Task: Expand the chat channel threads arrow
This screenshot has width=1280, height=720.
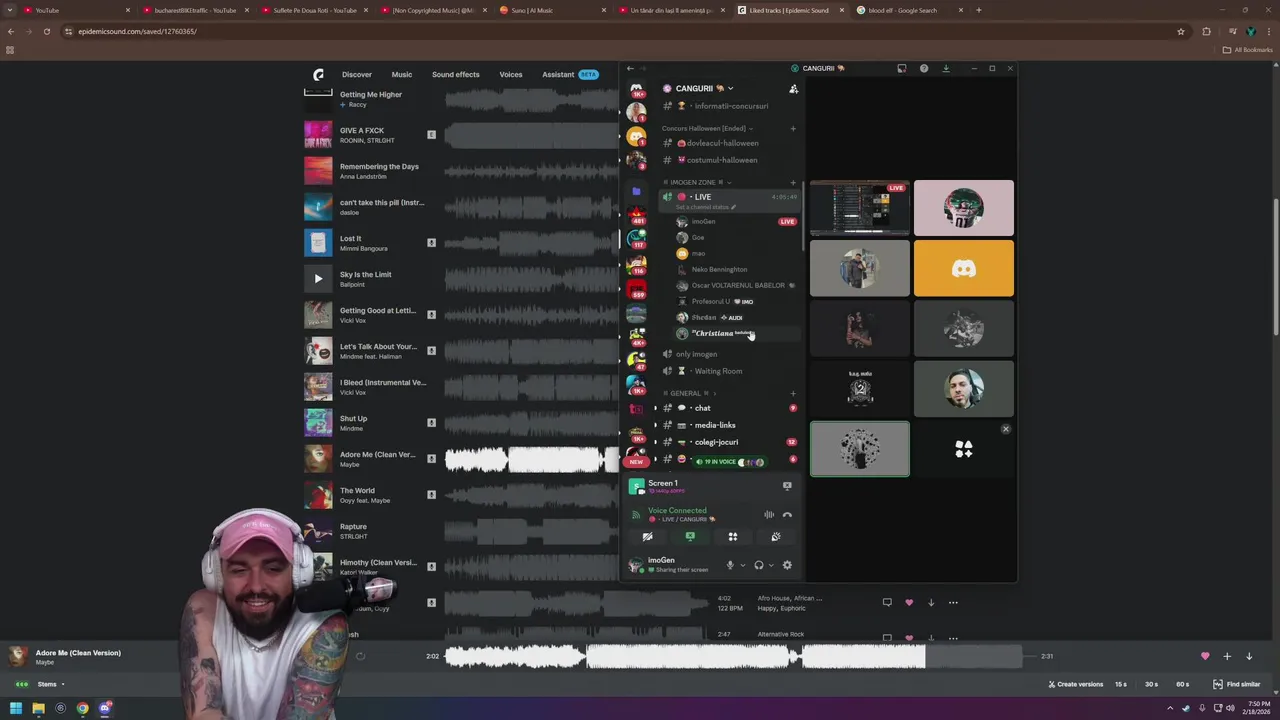Action: [x=655, y=408]
